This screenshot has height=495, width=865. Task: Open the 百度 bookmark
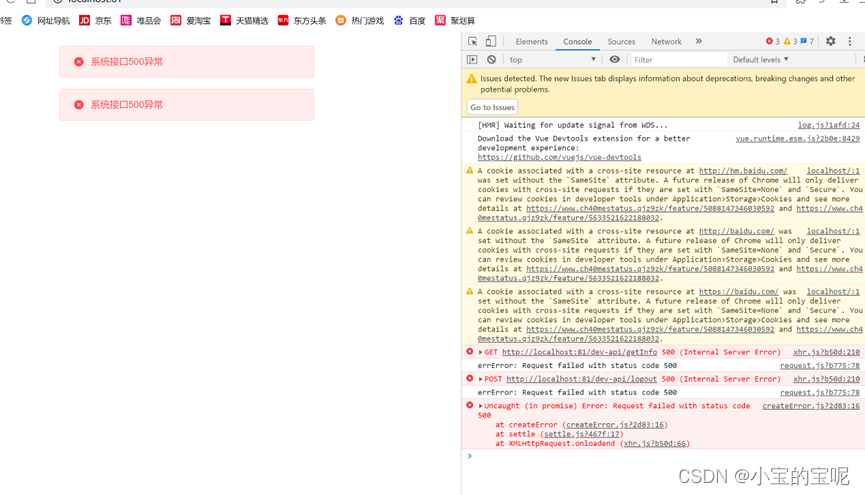click(x=409, y=20)
